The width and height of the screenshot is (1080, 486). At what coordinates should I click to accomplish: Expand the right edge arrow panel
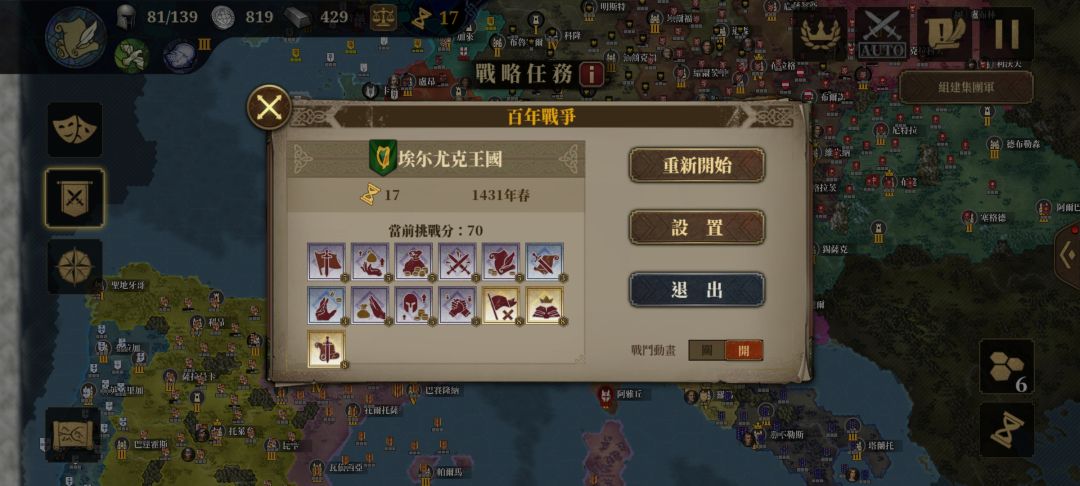coord(1068,256)
